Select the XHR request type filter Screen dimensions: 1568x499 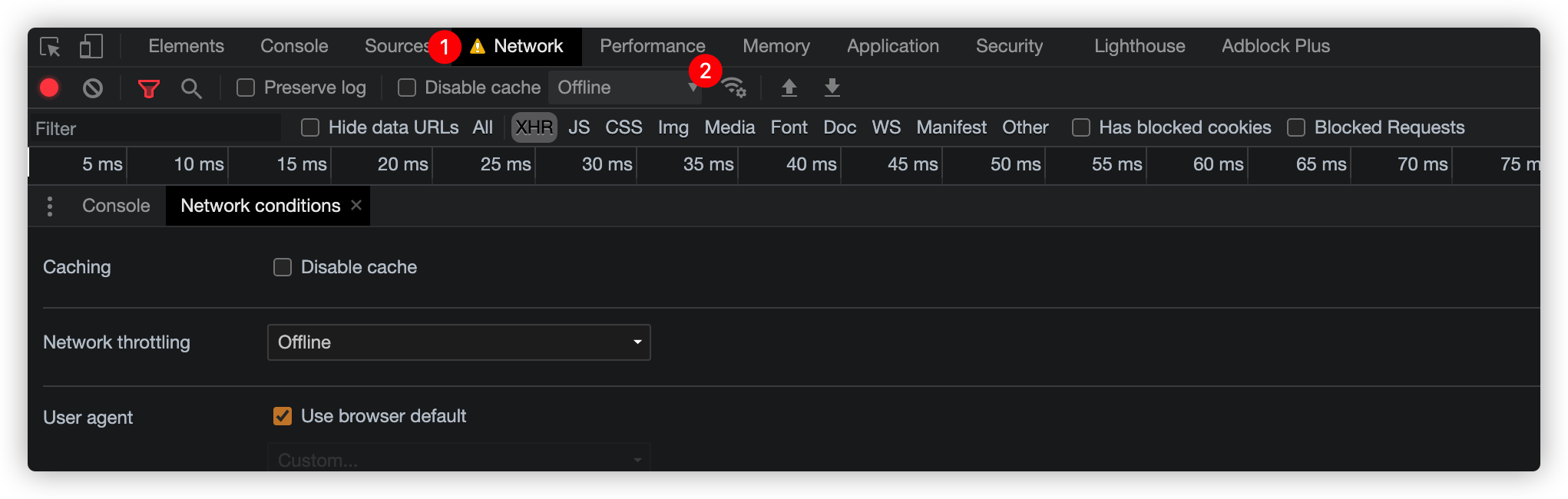(x=534, y=127)
